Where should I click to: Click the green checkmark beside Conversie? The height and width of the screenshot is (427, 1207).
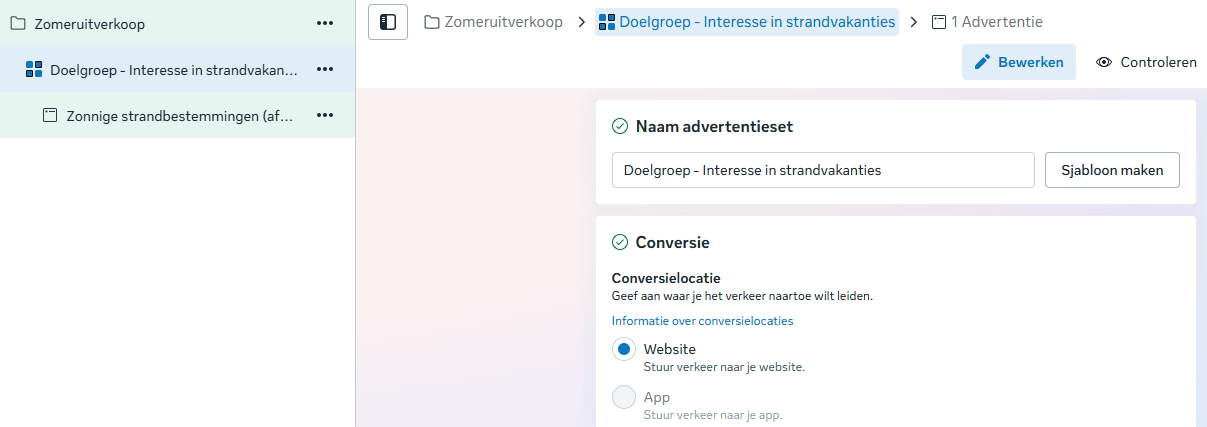(620, 242)
